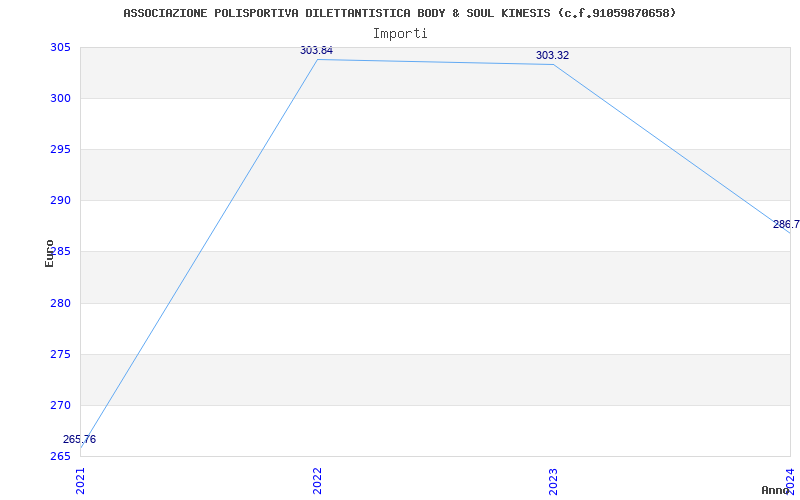Viewport: 800px width, 500px height.
Task: Click the 300 y-axis value
Action: 60,98
